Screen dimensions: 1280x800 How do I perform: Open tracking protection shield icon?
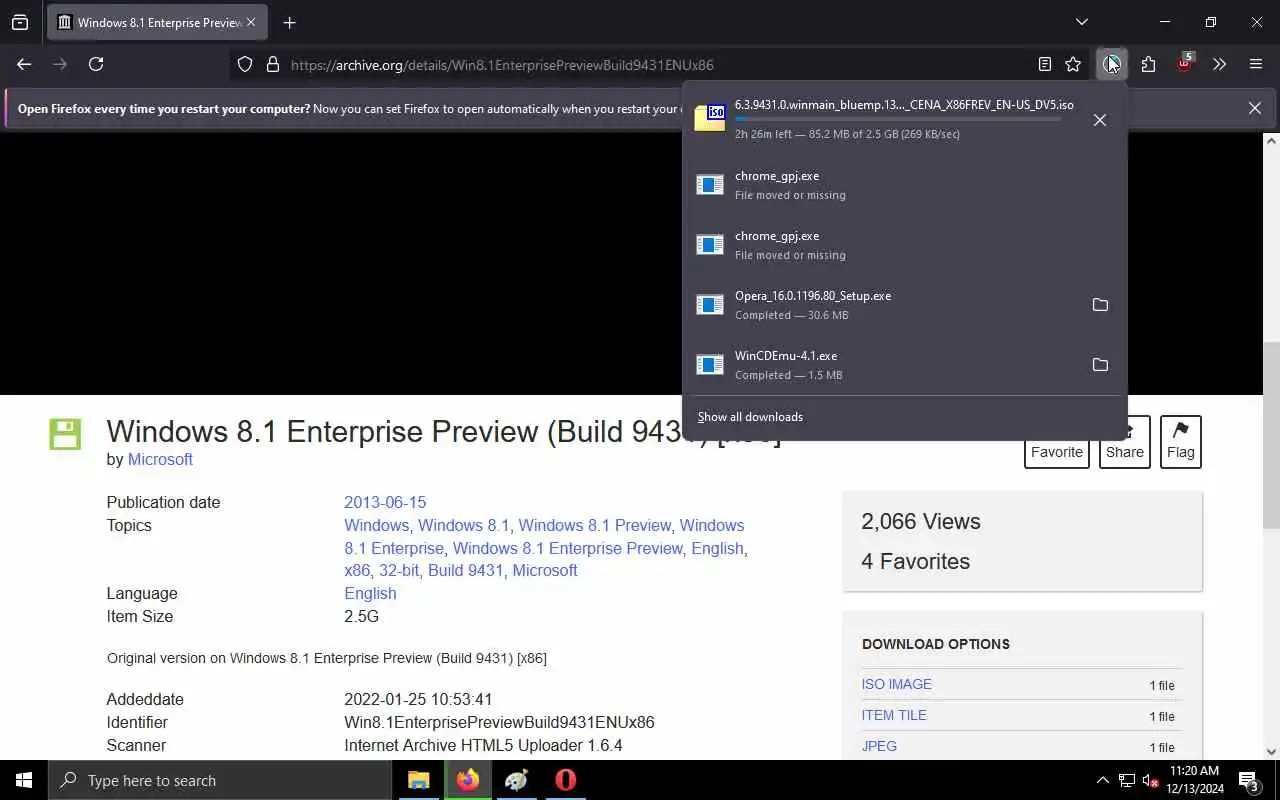tap(245, 64)
